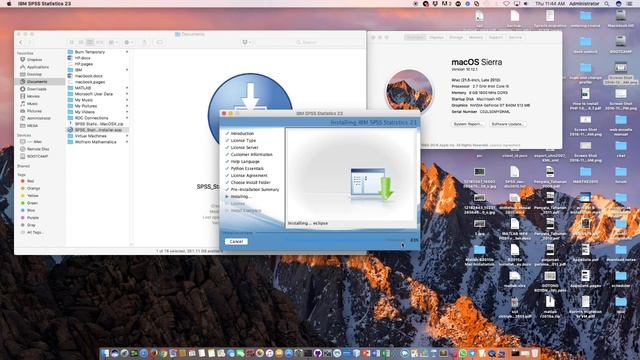Open Notification Center in menu bar
The image size is (640, 360).
point(630,3)
